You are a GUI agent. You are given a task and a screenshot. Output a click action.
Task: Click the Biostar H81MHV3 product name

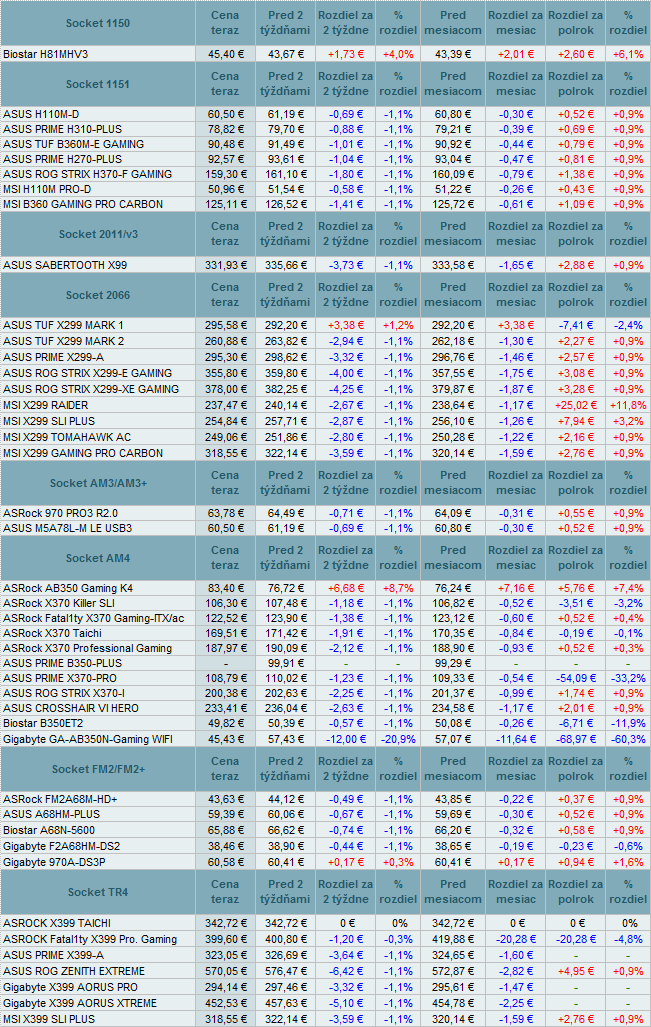[46, 53]
